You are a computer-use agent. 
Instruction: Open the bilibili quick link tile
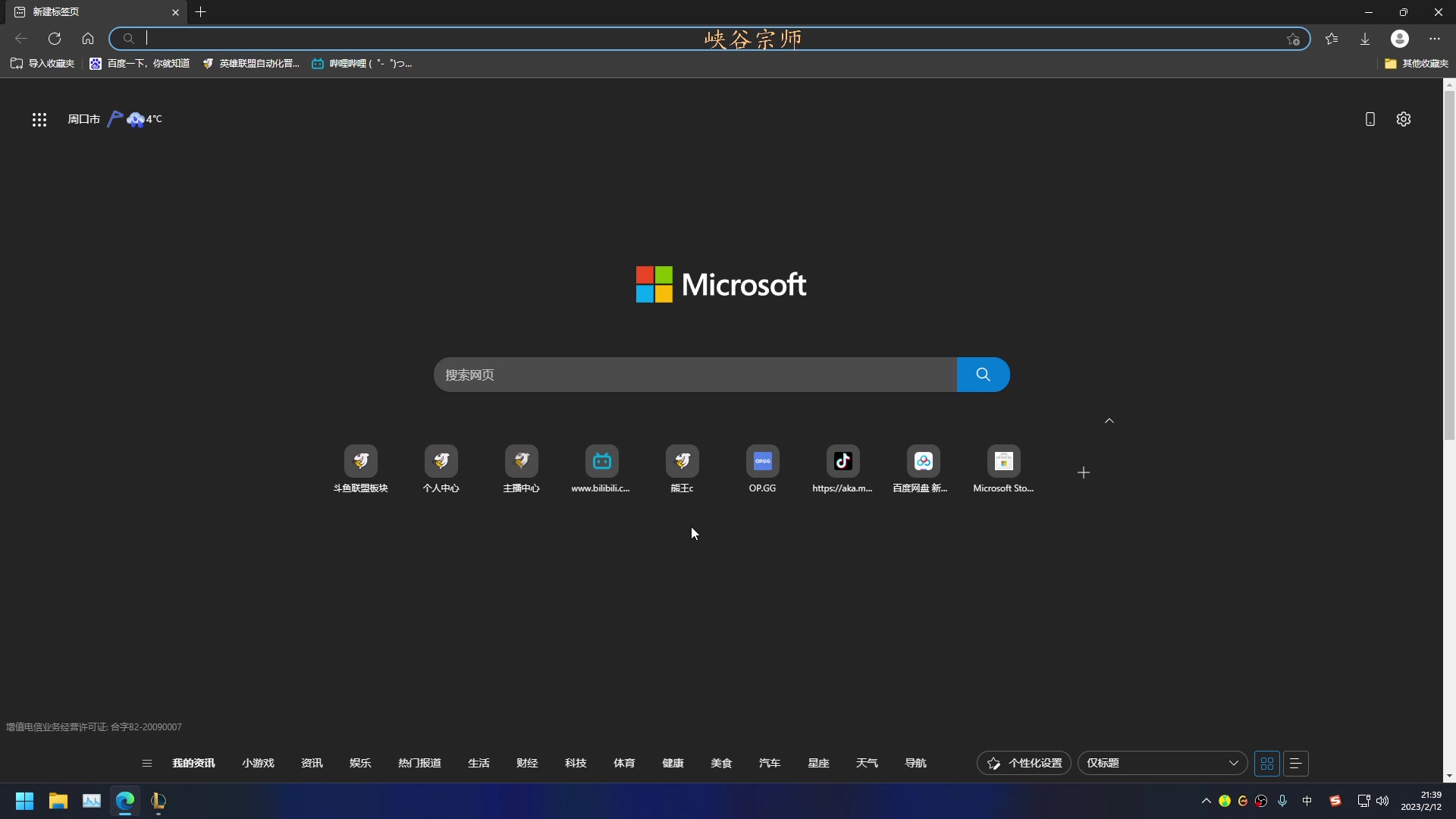[601, 461]
